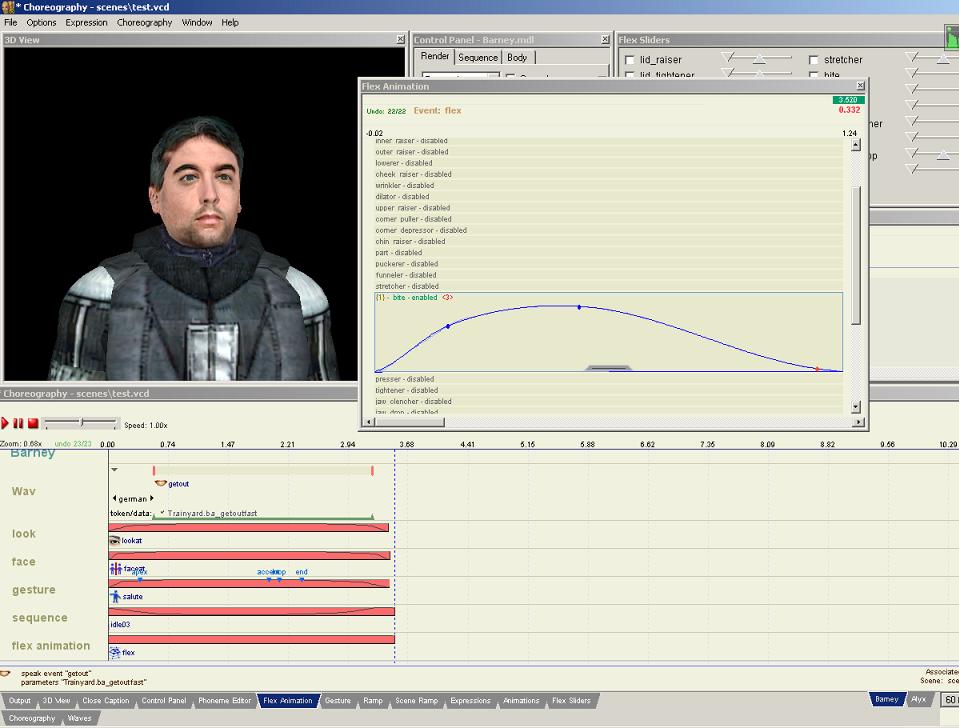Click the speak event icon in status bar
The width and height of the screenshot is (959, 728).
[x=6, y=674]
